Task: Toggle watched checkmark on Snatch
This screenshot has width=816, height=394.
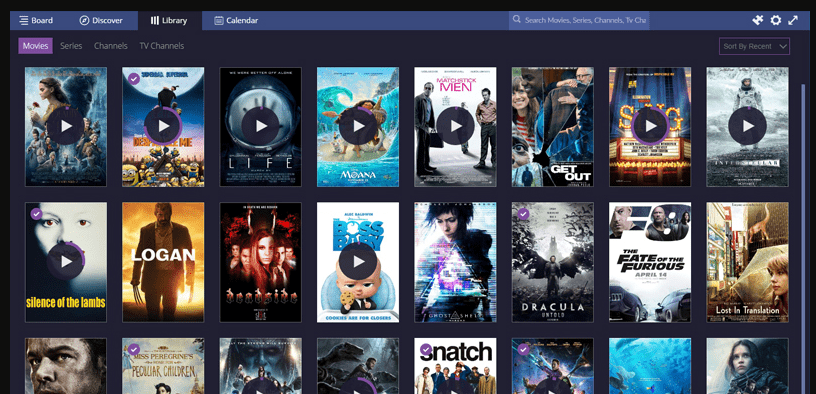Action: 426,349
